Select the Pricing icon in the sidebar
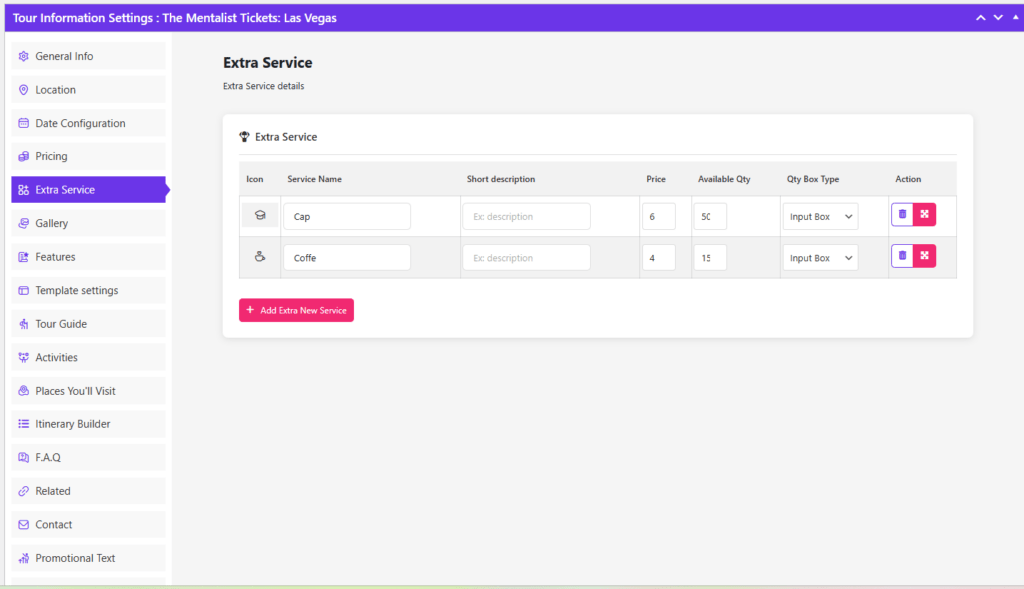Image resolution: width=1024 pixels, height=589 pixels. coord(23,156)
